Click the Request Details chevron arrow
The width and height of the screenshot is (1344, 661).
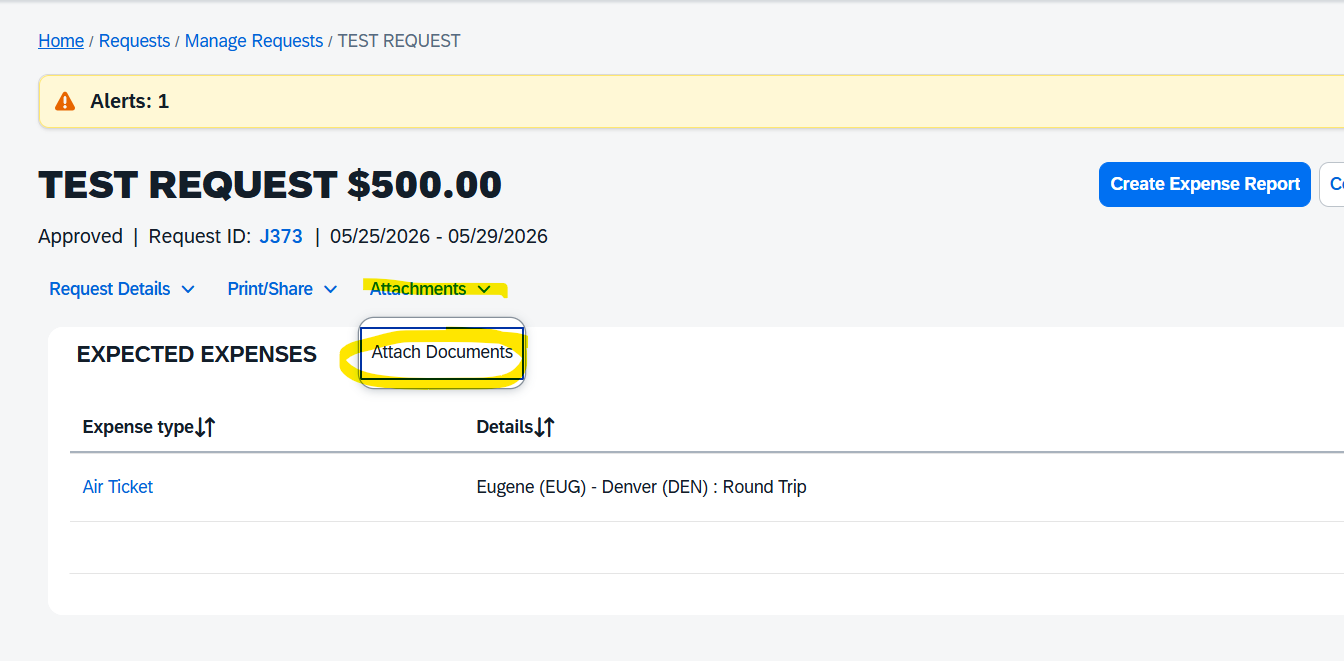pyautogui.click(x=188, y=289)
